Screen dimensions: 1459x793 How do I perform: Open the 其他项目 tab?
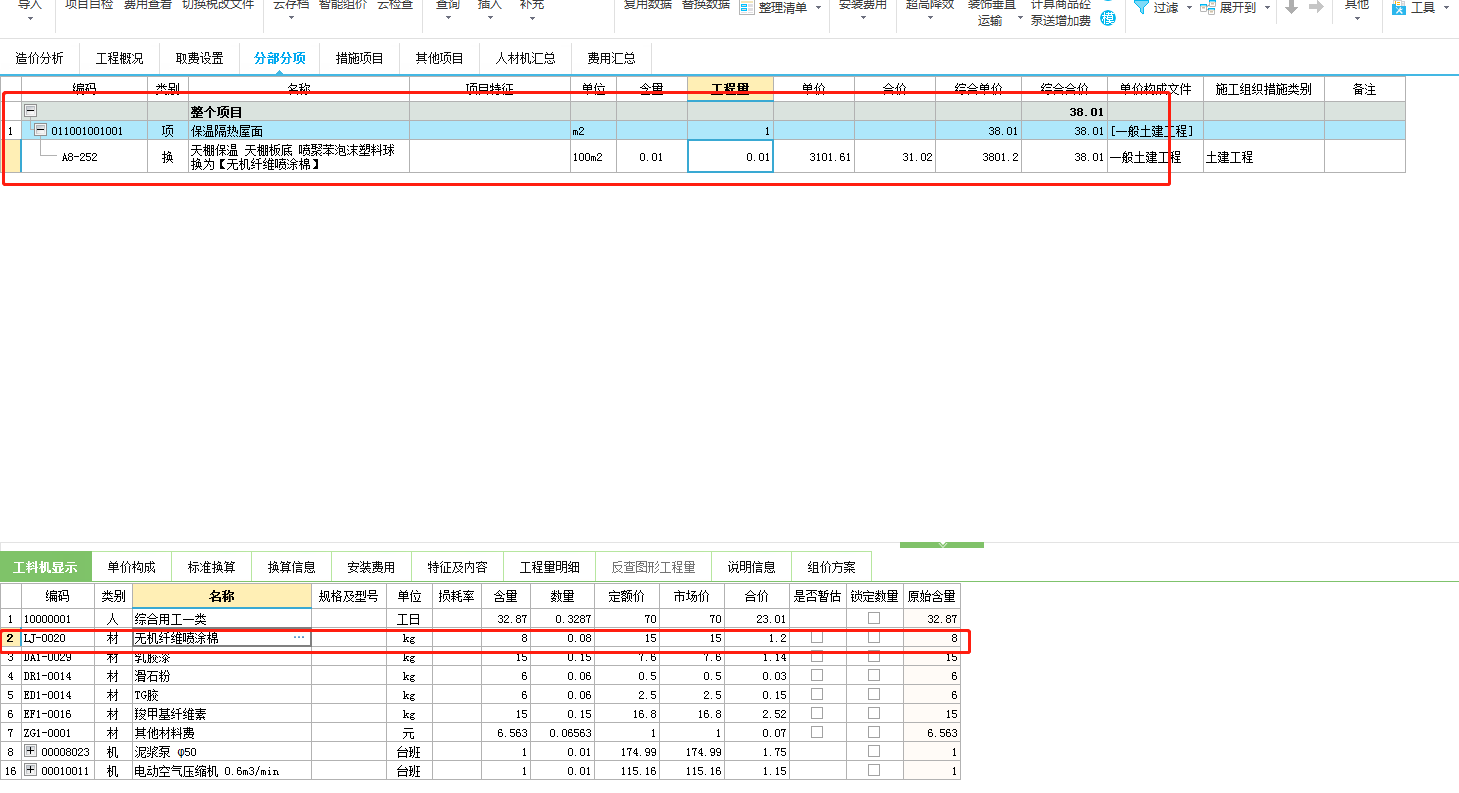tap(439, 58)
